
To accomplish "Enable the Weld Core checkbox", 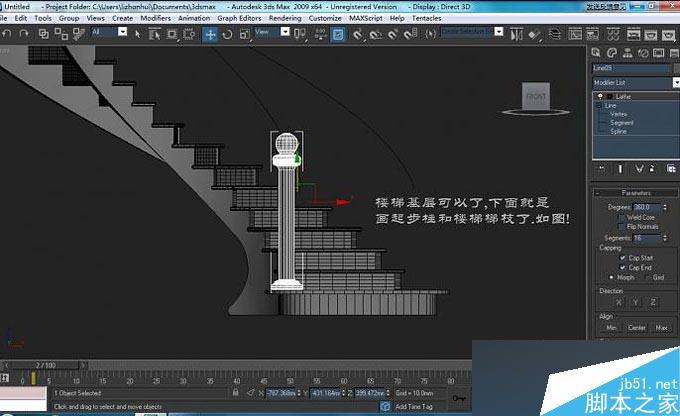I will coord(622,217).
